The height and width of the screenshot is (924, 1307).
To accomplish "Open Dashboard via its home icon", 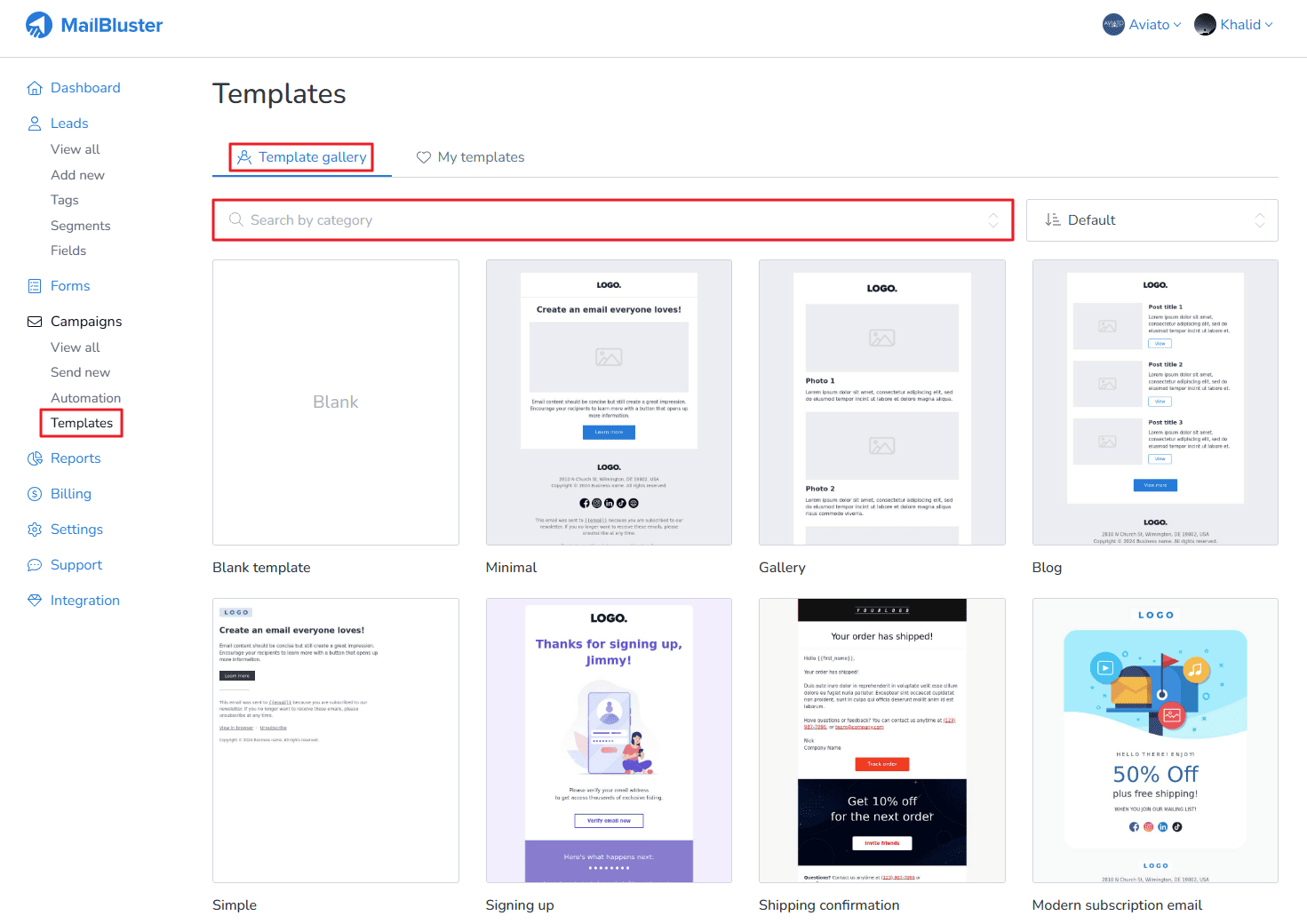I will 35,88.
